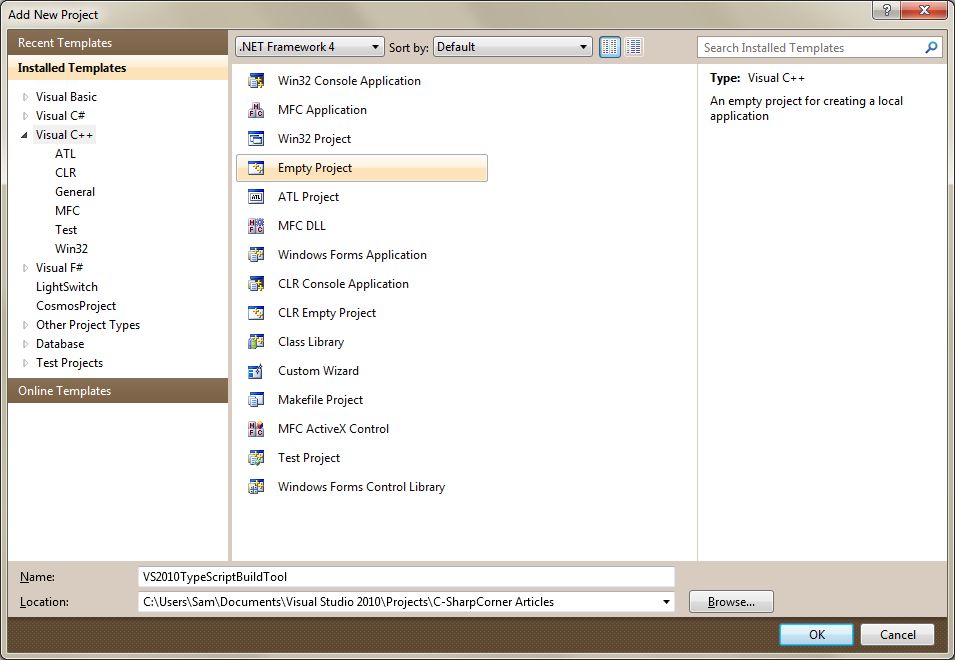Select the Visual C++ tree label
Screen dimensions: 955x660
pos(64,135)
